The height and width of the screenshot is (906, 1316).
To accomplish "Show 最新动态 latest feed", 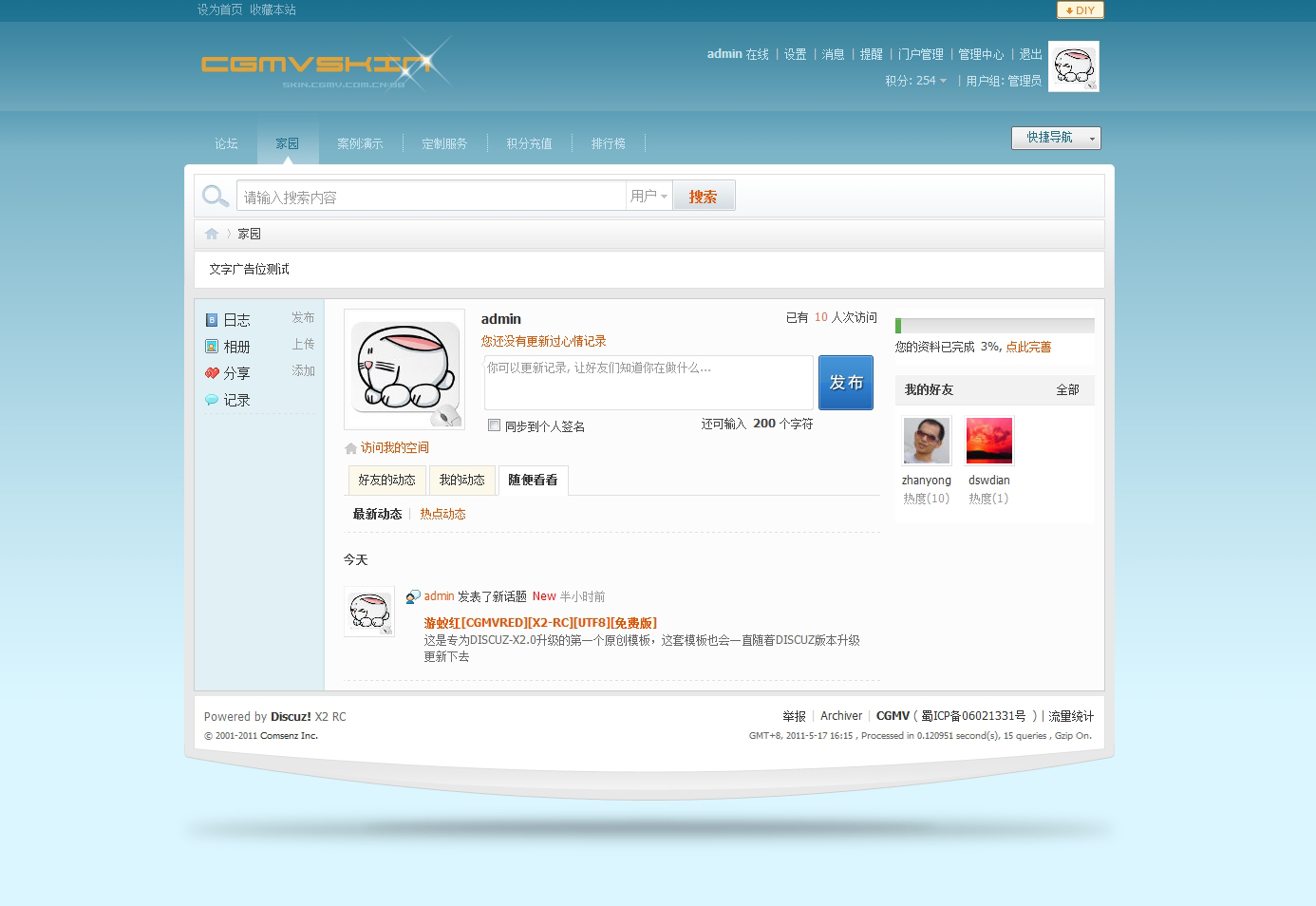I will [377, 514].
